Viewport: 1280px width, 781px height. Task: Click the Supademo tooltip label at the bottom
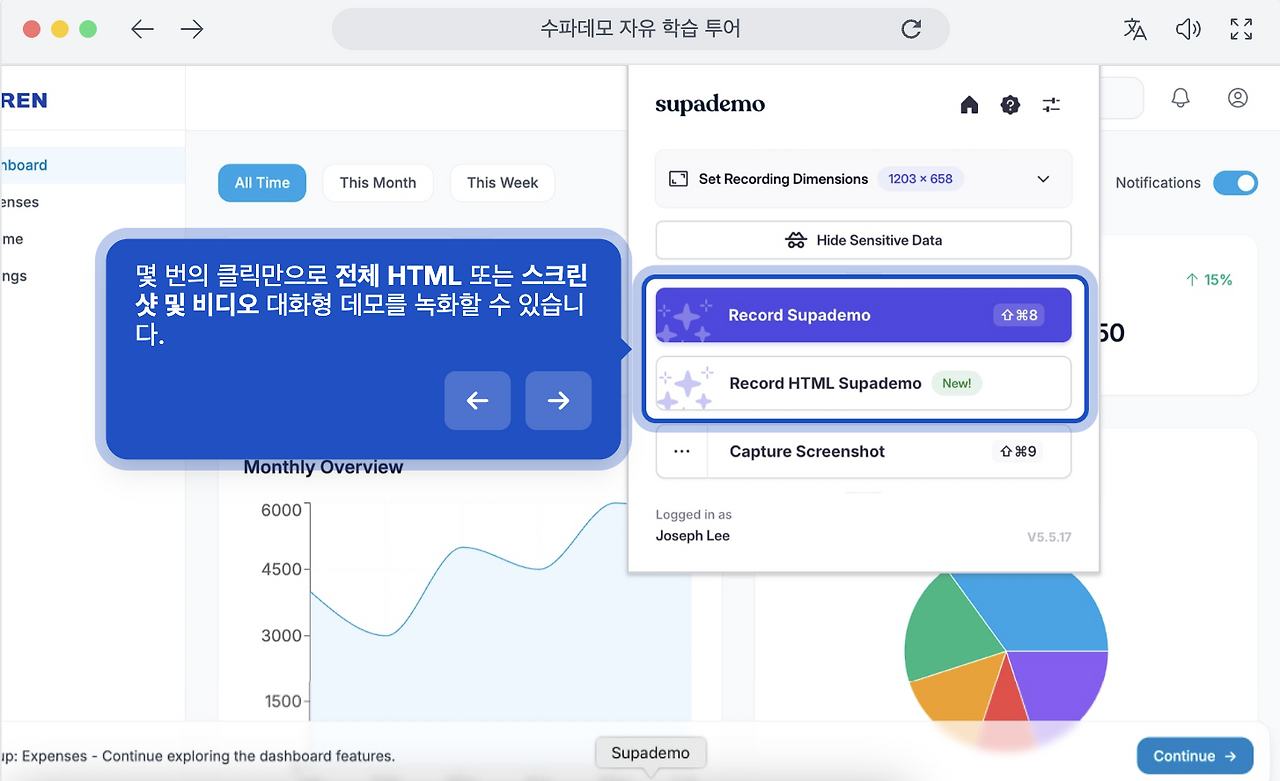point(650,753)
